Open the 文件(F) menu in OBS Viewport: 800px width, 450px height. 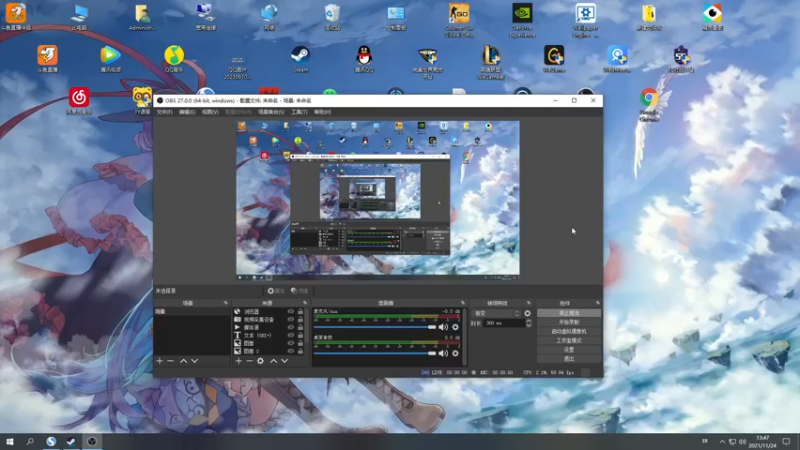(x=165, y=112)
